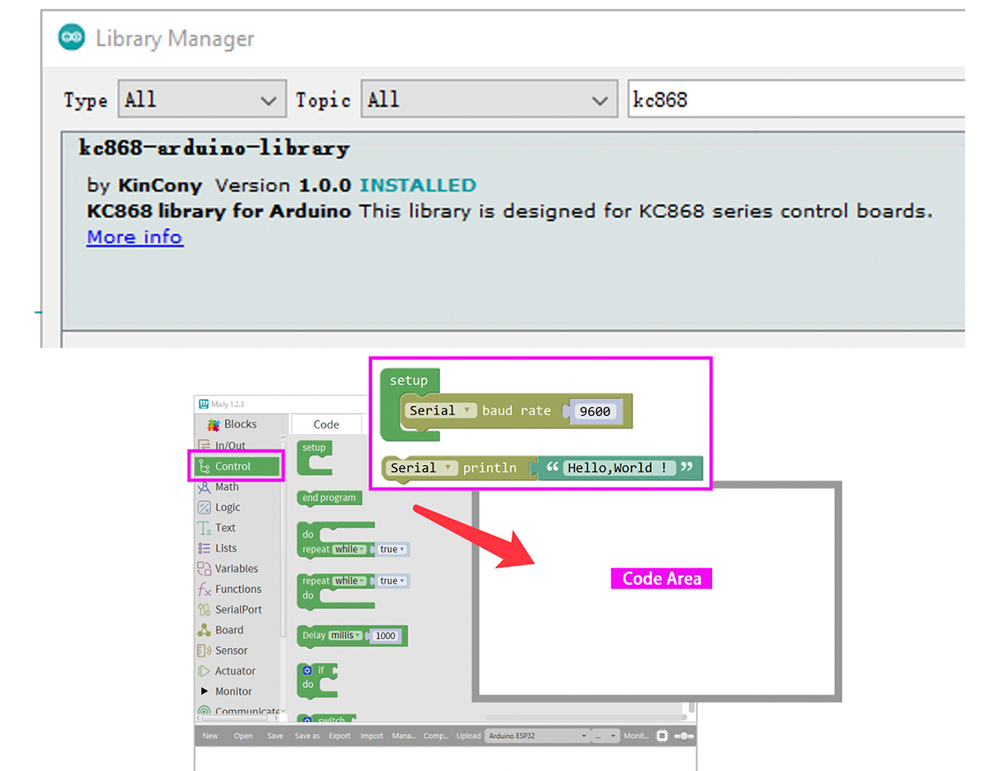Open the Logic block category
This screenshot has height=771, width=1000.
pyautogui.click(x=227, y=507)
